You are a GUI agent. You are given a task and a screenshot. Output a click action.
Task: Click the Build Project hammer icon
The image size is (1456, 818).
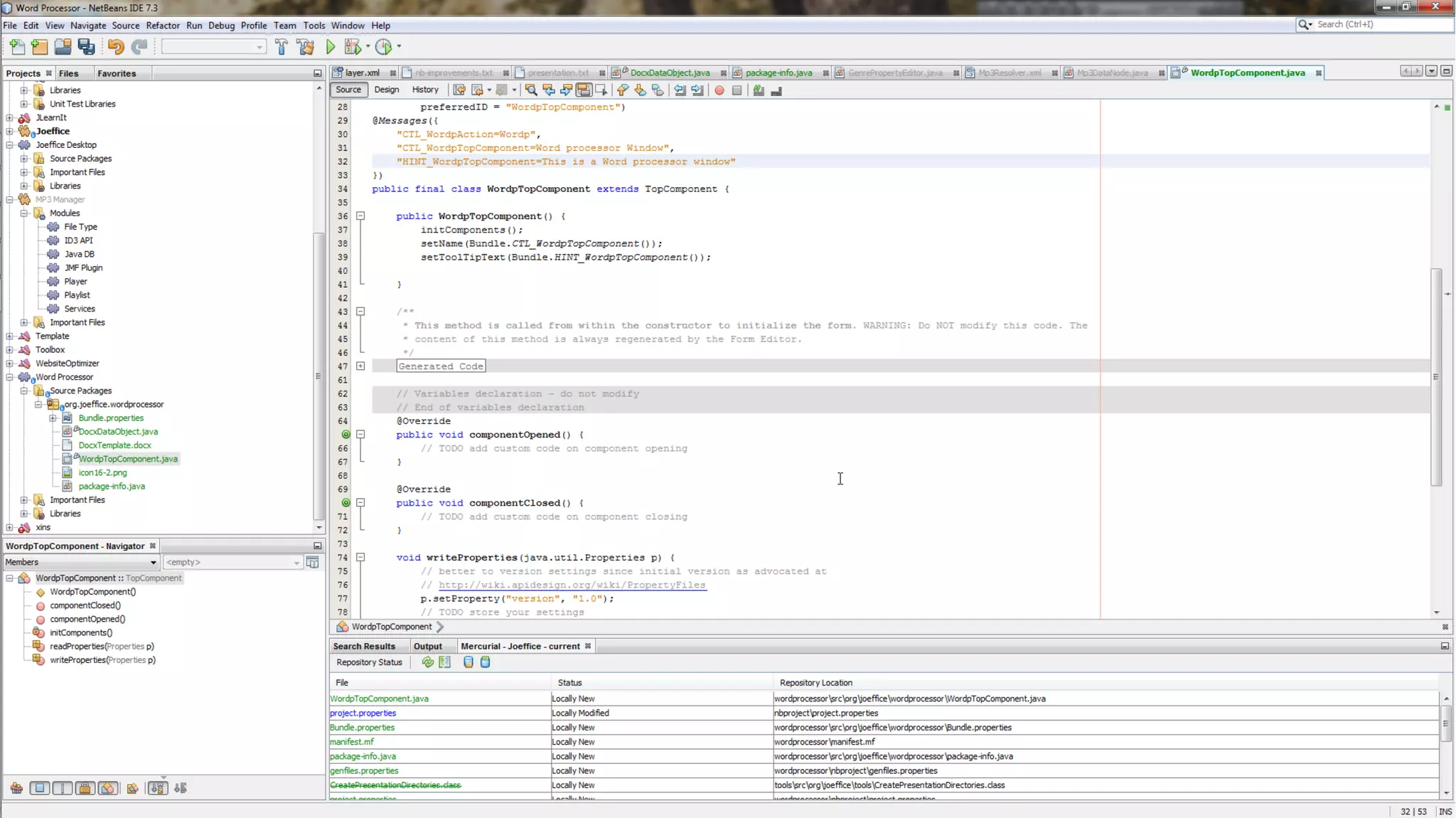point(282,47)
